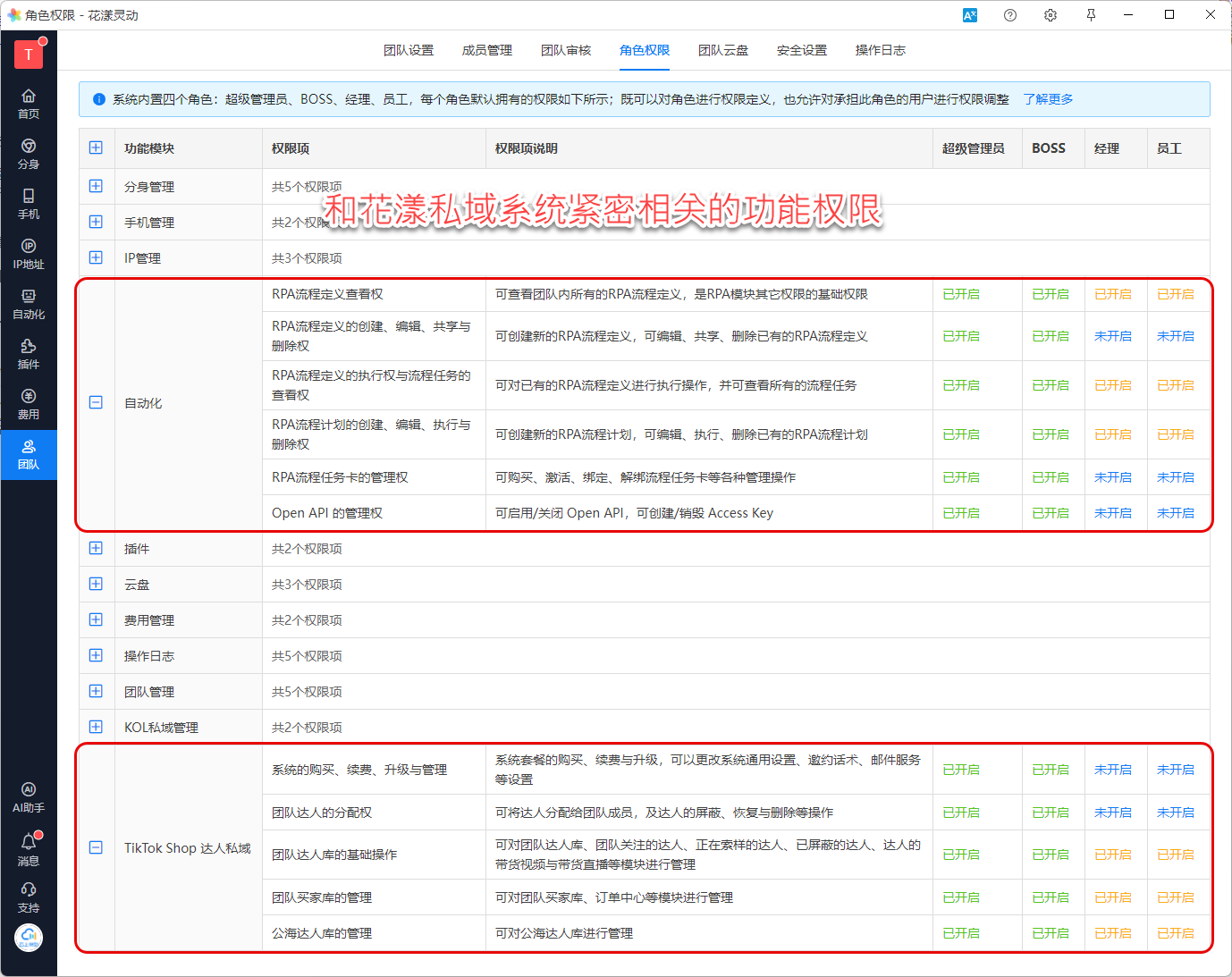
Task: Expand the 手机管理 row
Action: [x=96, y=222]
